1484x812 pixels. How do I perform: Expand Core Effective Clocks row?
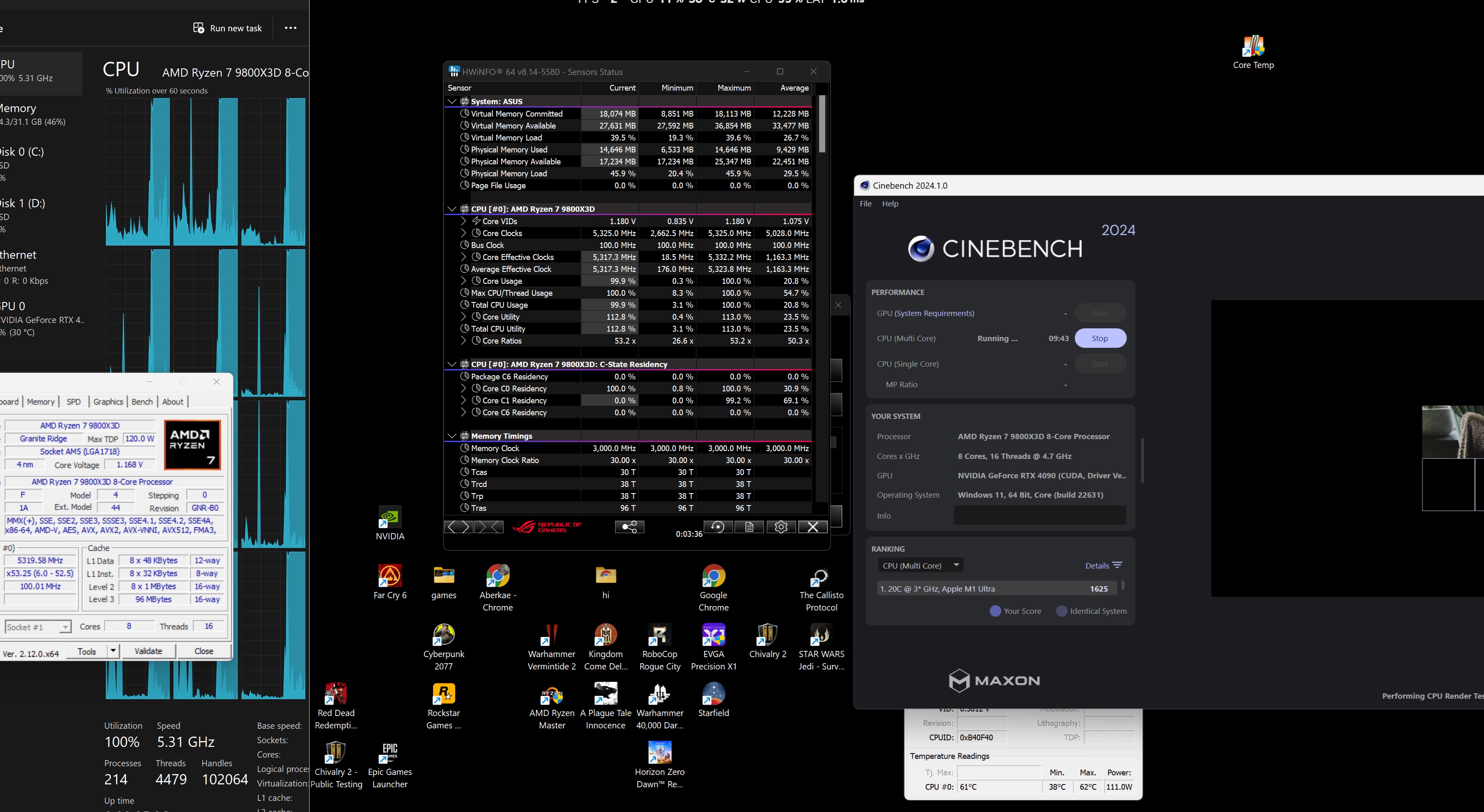[x=463, y=257]
